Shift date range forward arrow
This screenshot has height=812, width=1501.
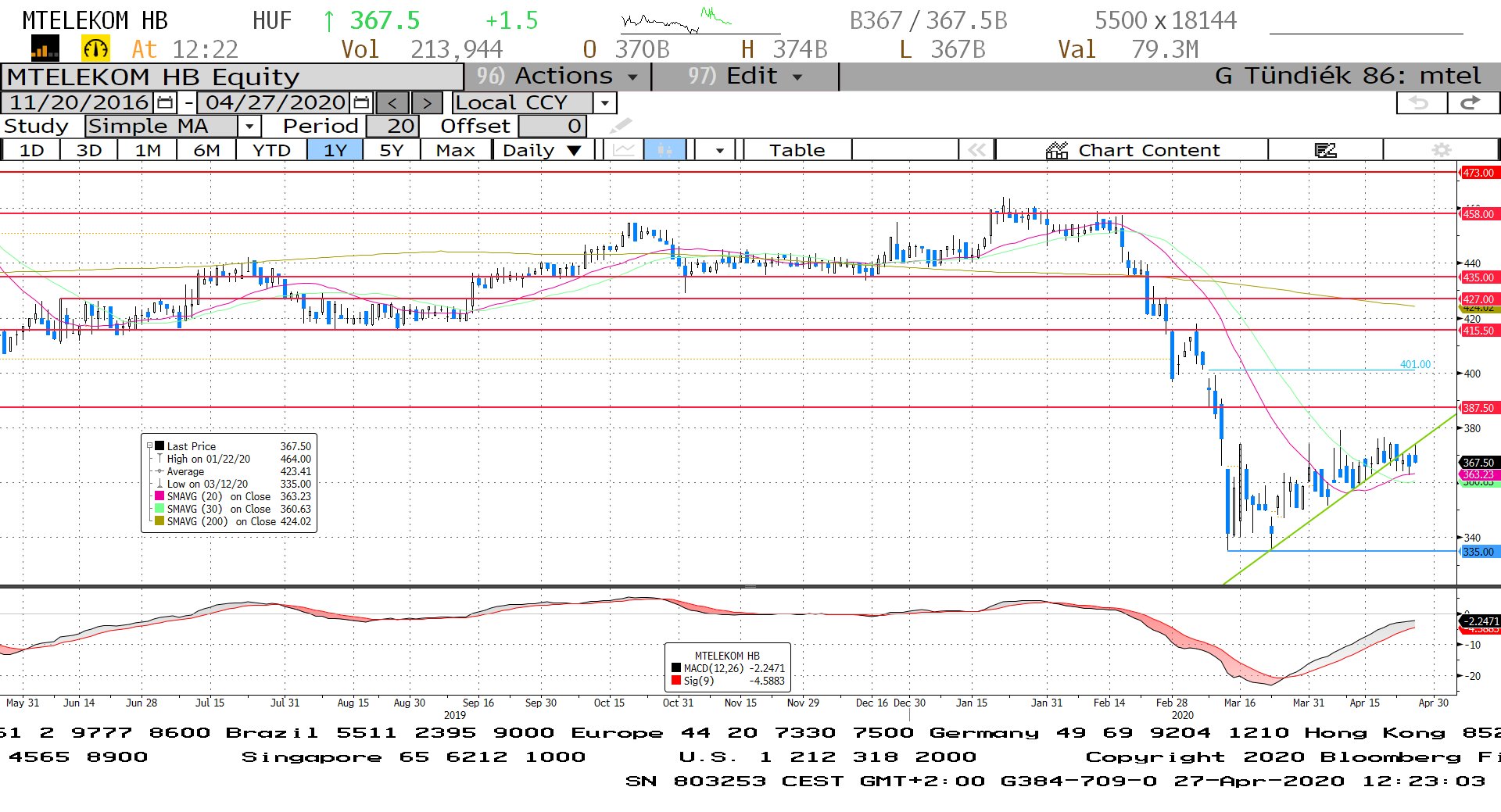(x=427, y=103)
